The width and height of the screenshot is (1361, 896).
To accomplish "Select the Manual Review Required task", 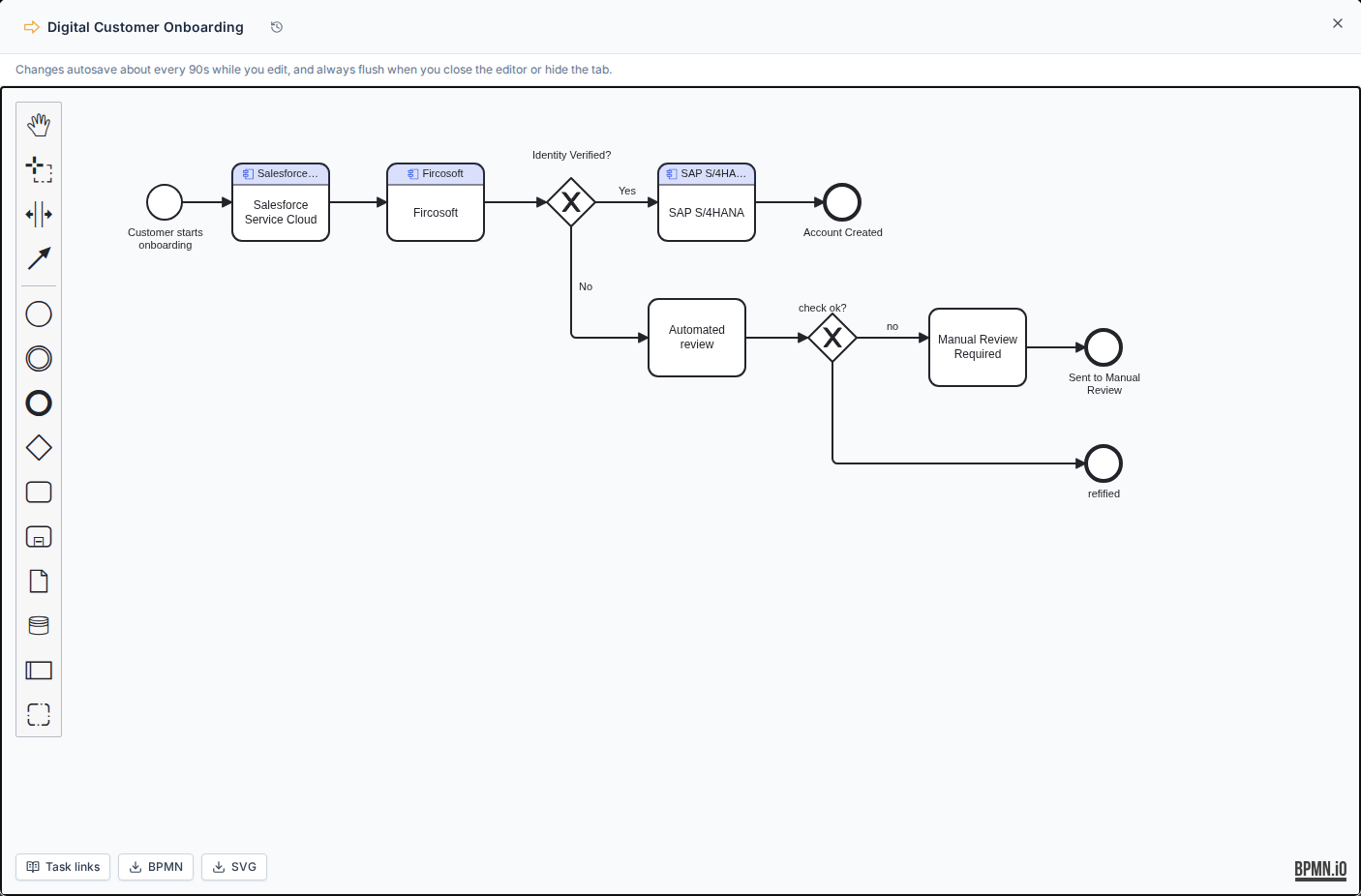I will click(x=978, y=347).
